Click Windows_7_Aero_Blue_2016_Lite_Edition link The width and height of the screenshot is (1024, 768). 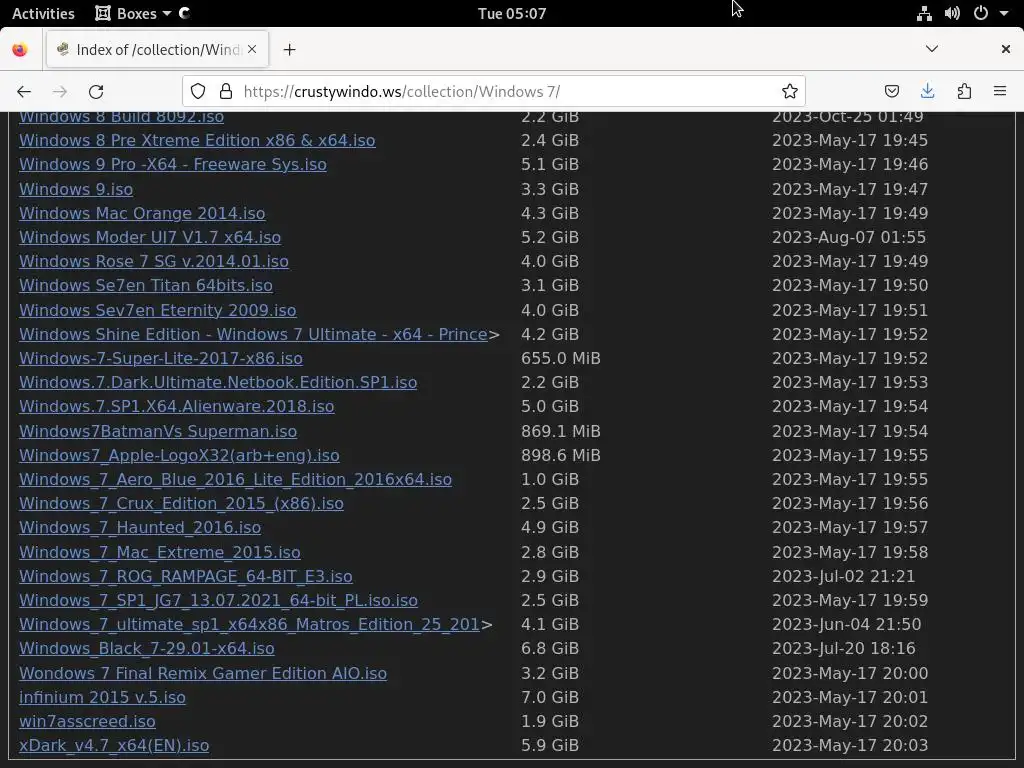236,479
